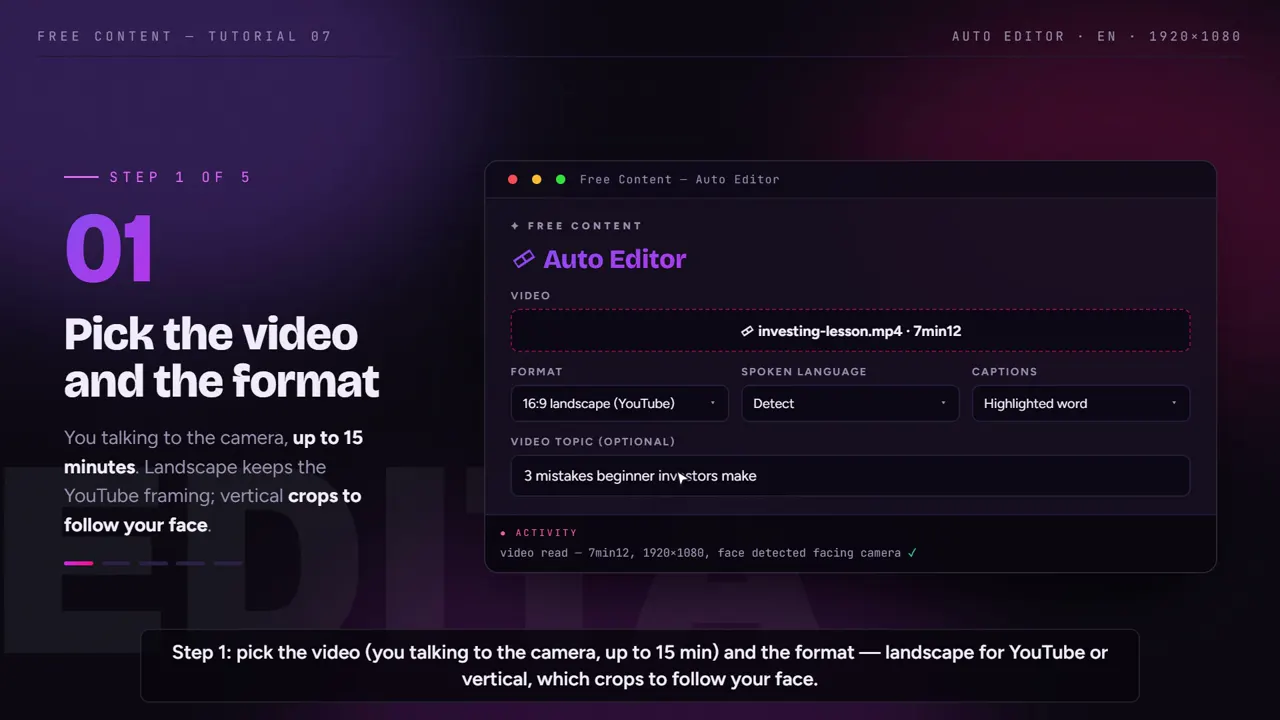Click the 'STEP 1 OF 5' text
This screenshot has height=720, width=1280.
180,177
